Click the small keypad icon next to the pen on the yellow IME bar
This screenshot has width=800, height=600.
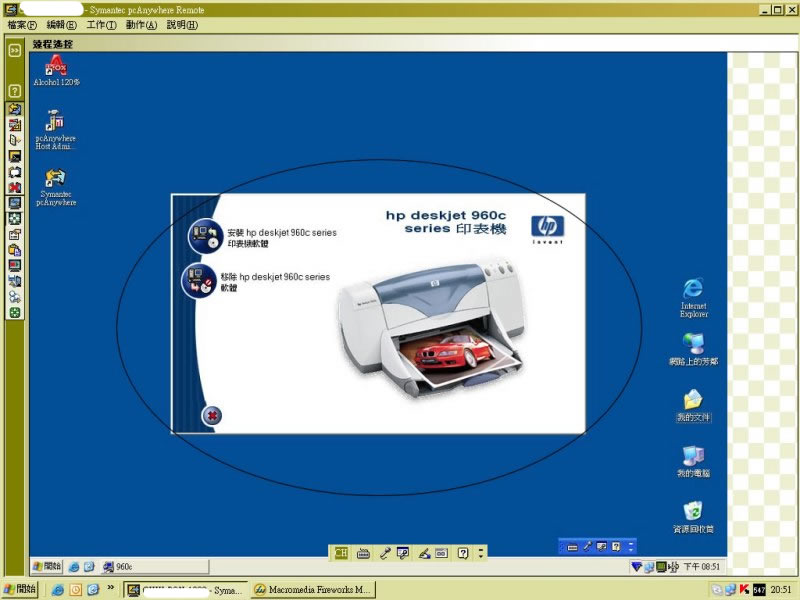(441, 553)
